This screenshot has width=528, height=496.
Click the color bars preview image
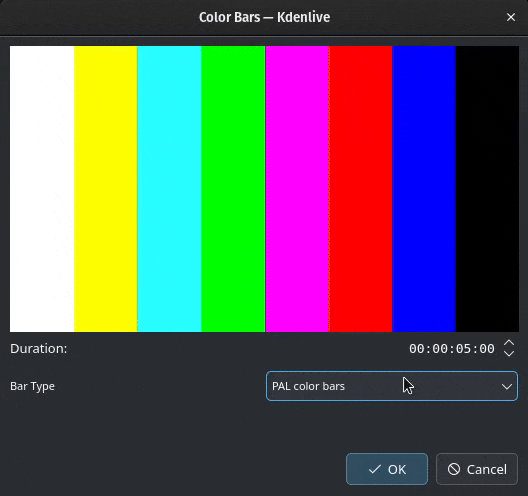(x=264, y=189)
